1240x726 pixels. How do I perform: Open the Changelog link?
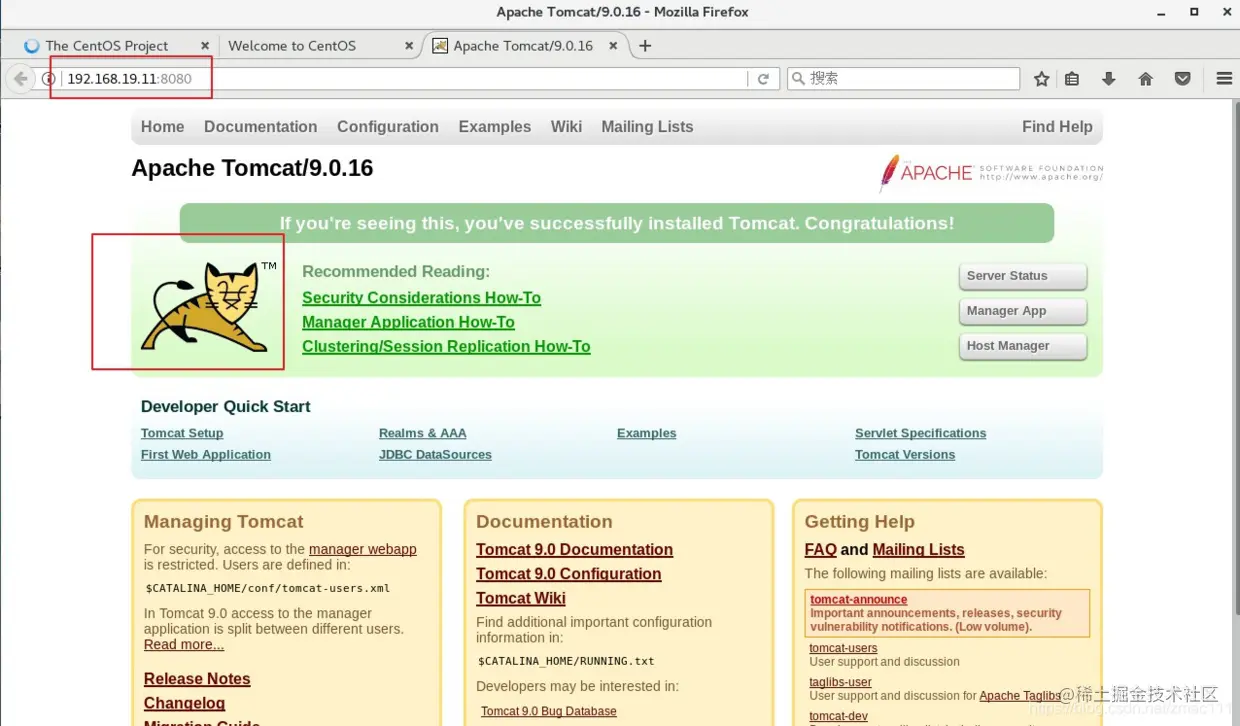(x=184, y=703)
